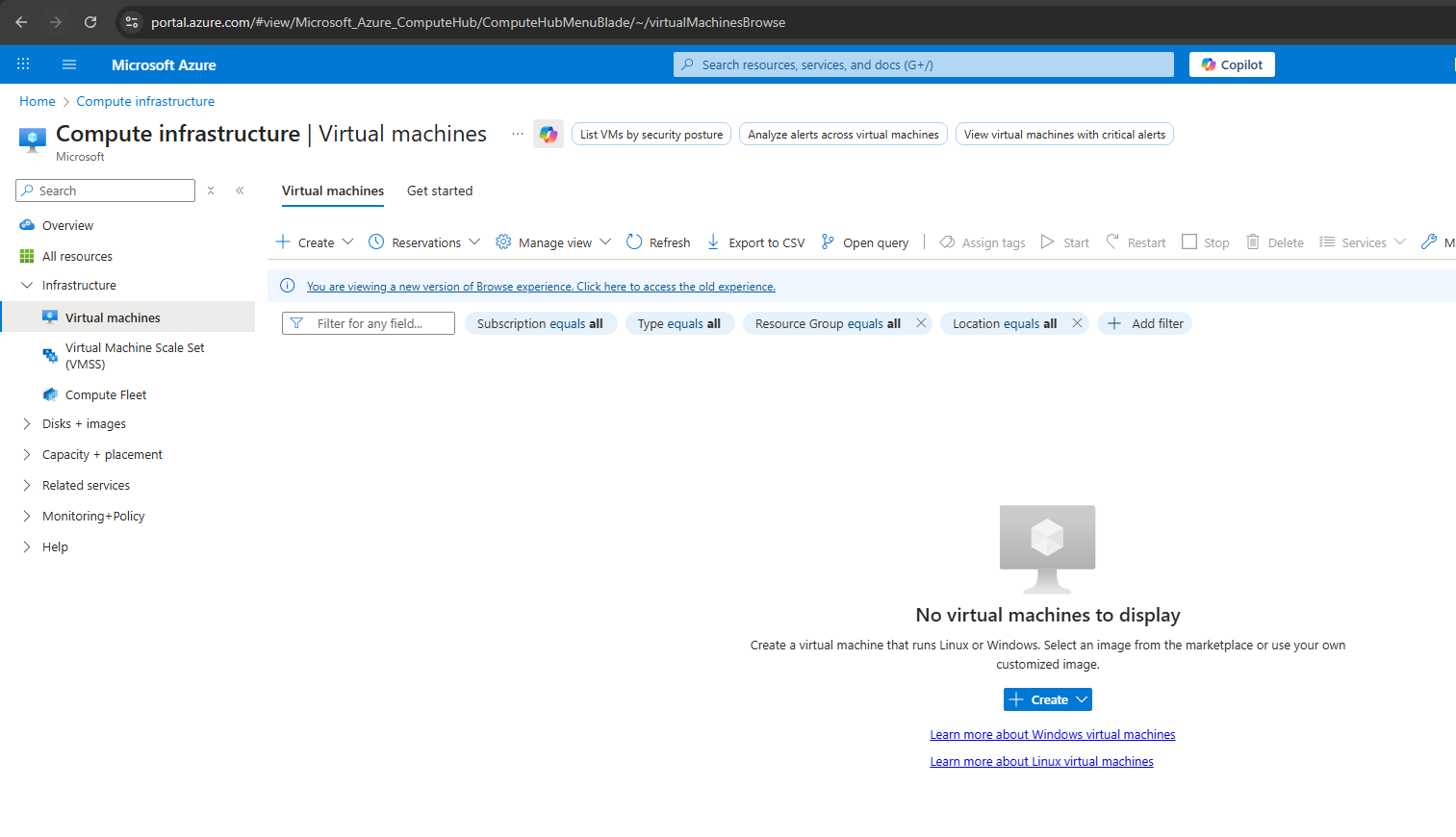Screen dimensions: 1456x837
Task: Reload the page with browser refresh icon
Action: tap(90, 22)
